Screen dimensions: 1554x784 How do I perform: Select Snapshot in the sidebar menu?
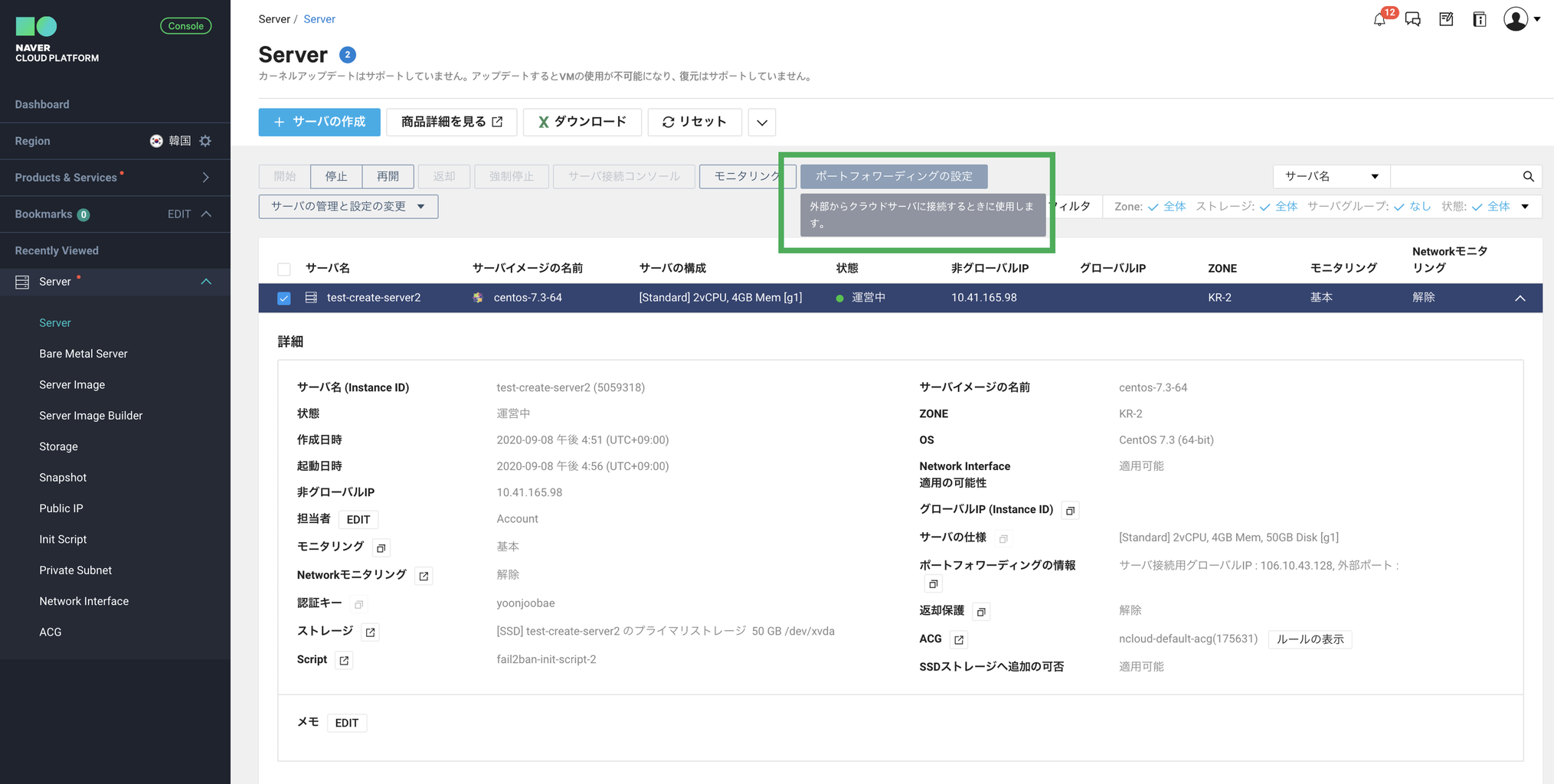click(63, 477)
